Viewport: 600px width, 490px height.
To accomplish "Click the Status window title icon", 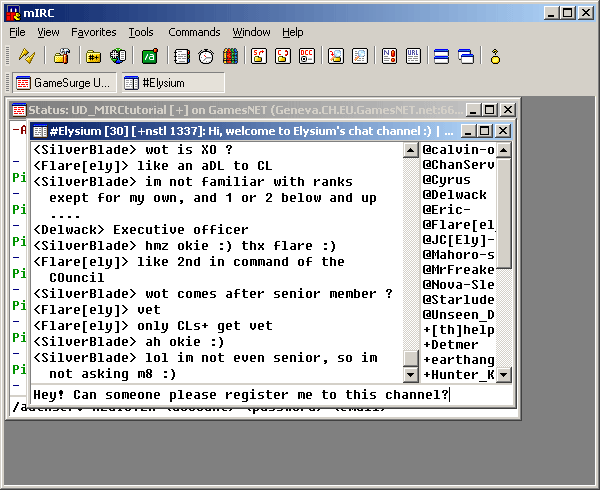I will coord(19,110).
